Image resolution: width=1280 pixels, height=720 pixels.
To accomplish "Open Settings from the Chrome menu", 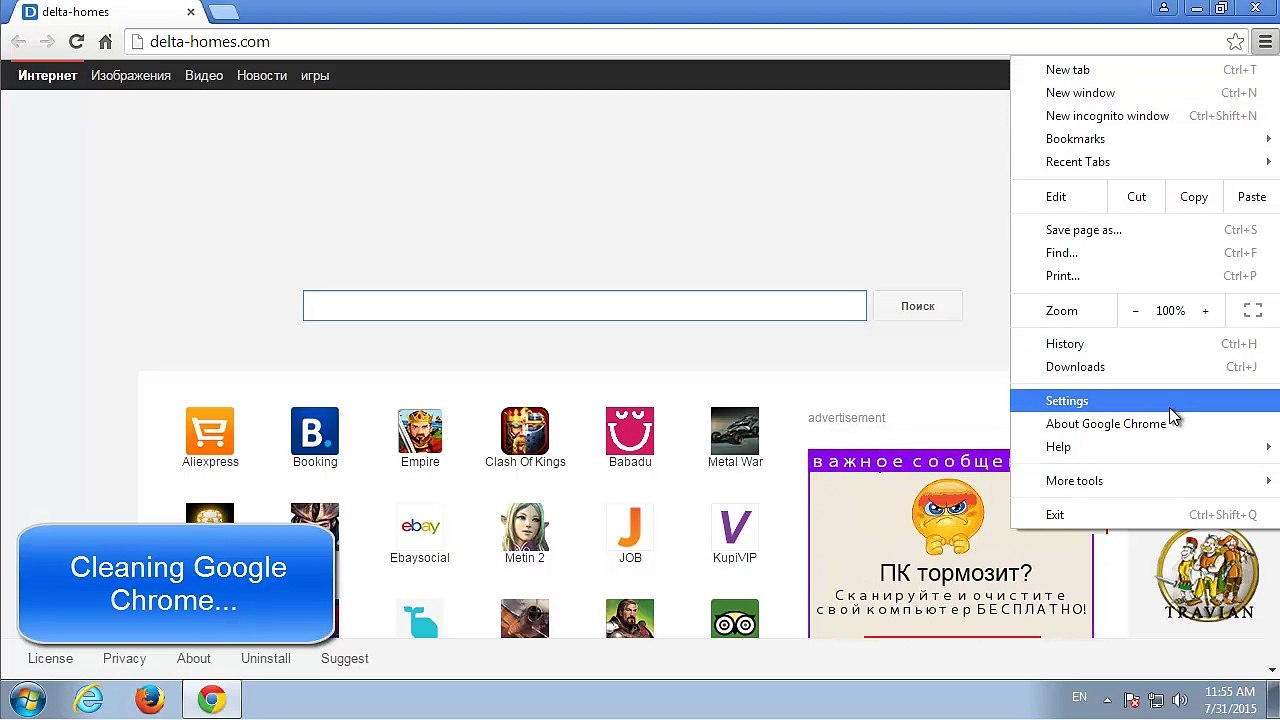I will coord(1145,401).
